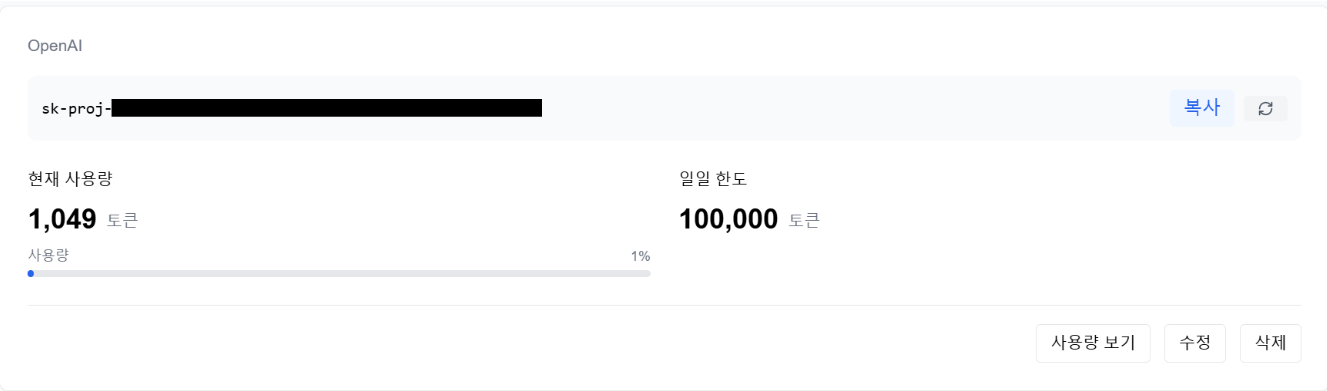The height and width of the screenshot is (391, 1327).
Task: Click the 1% usage percentage label
Action: [x=640, y=256]
